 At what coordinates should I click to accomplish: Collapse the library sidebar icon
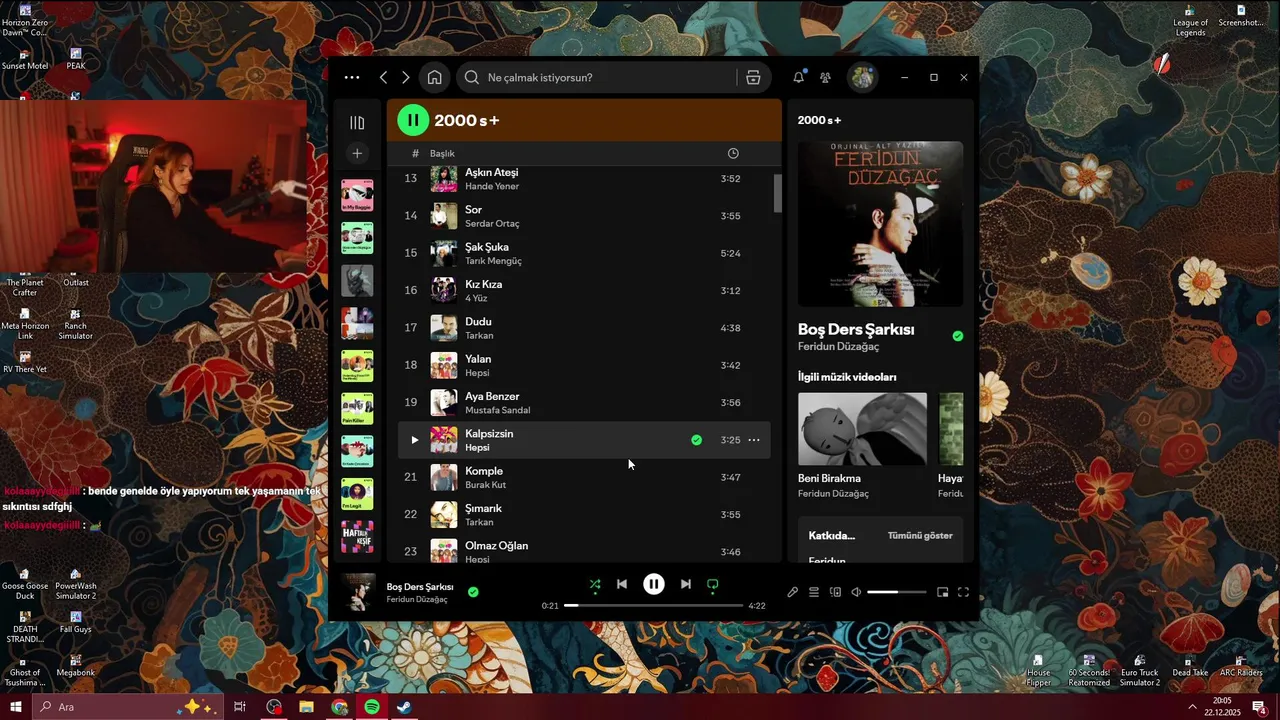357,122
